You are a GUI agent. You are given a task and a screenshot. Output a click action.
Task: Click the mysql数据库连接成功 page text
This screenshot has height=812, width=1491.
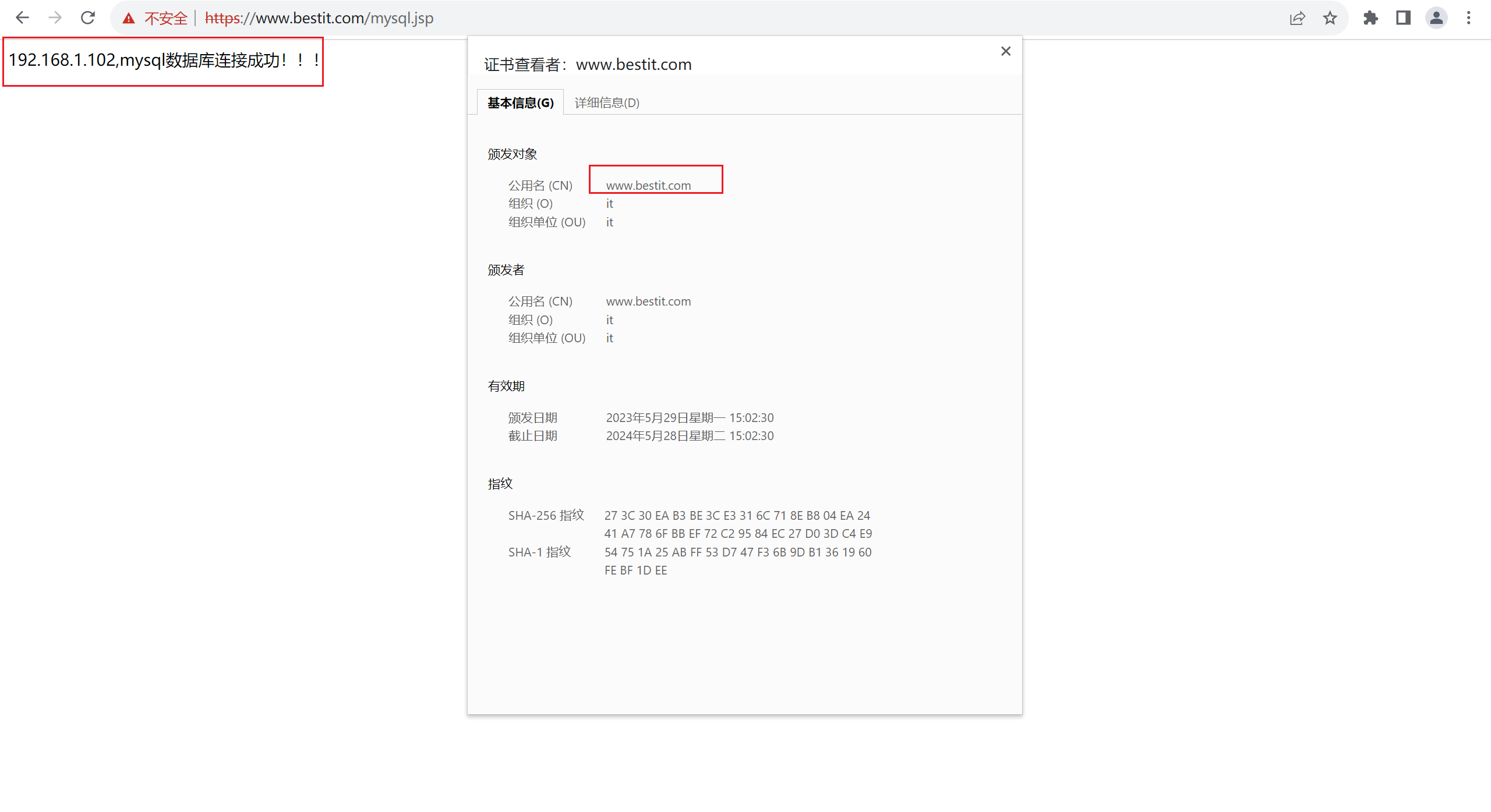[x=164, y=60]
